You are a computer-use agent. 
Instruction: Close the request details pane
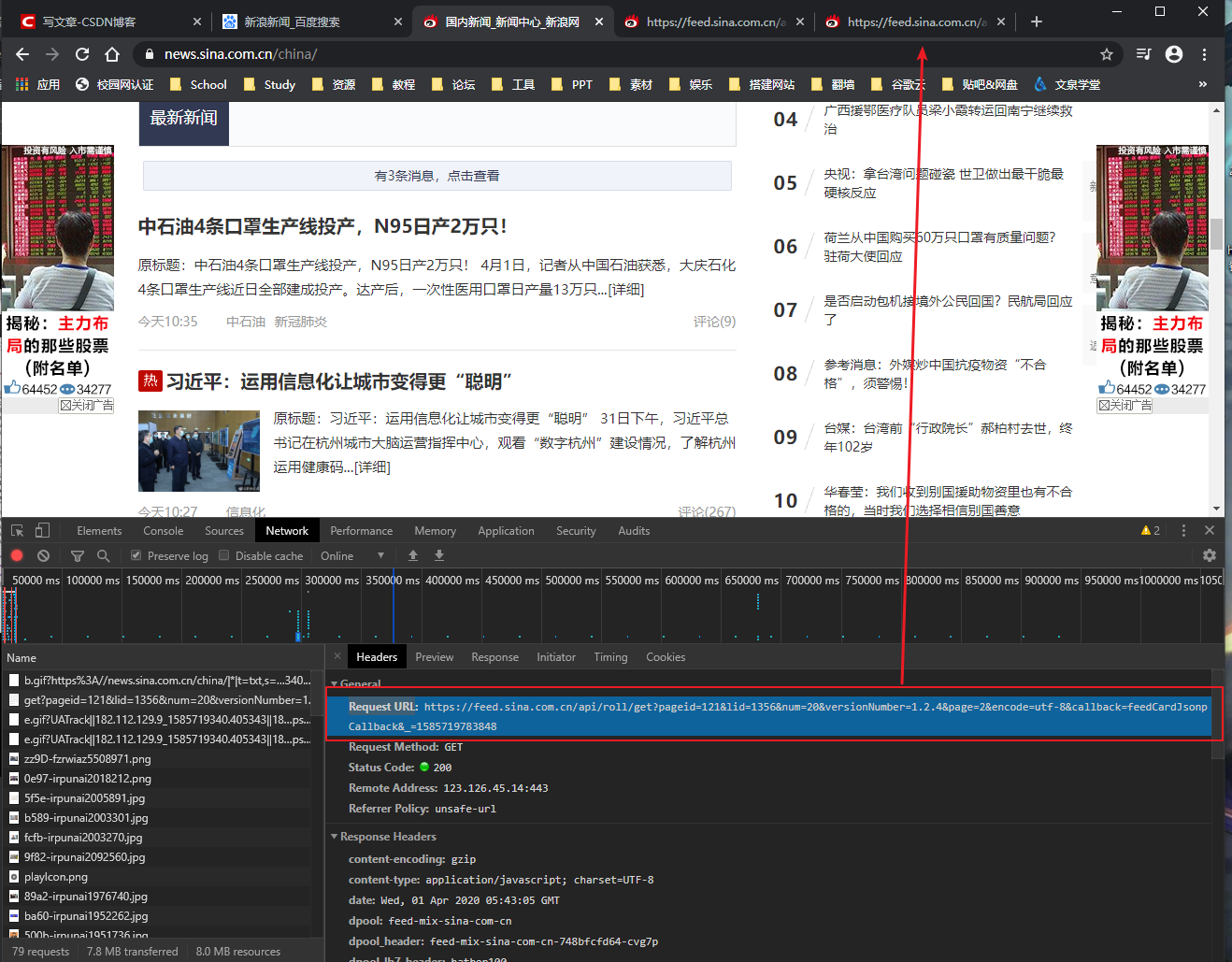pyautogui.click(x=337, y=656)
